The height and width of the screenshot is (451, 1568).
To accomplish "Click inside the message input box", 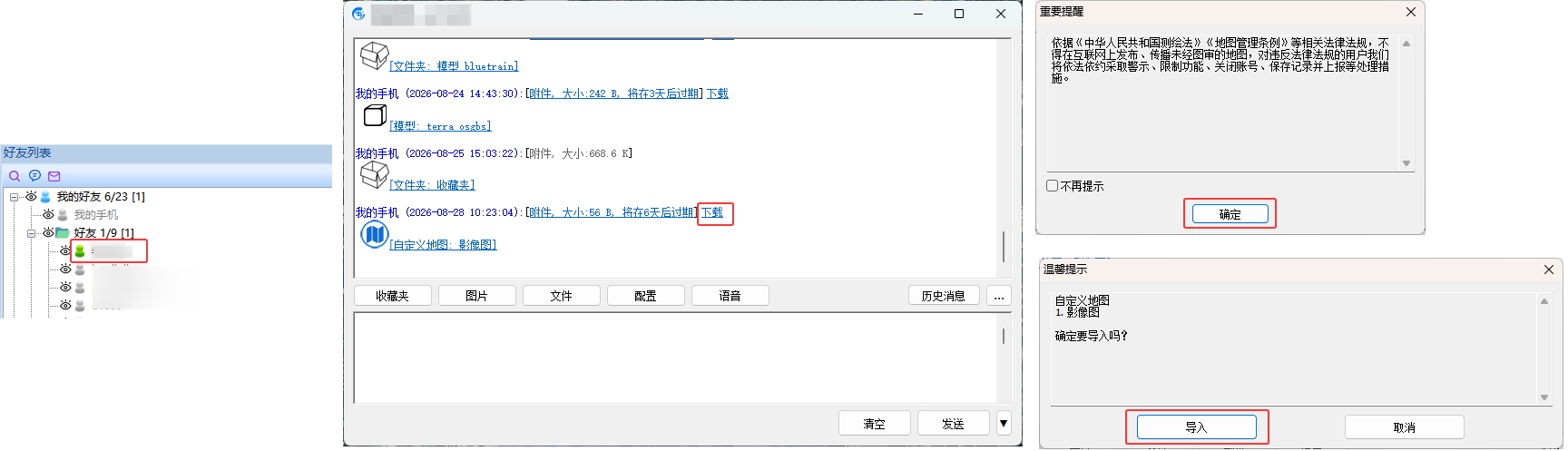I will pos(675,358).
